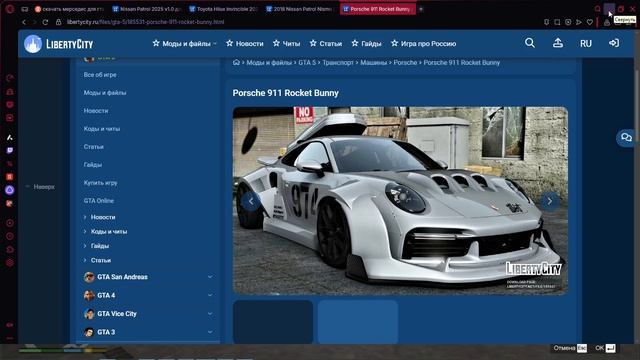Expand GTA 4 section chevron
The image size is (640, 360).
pyautogui.click(x=210, y=295)
